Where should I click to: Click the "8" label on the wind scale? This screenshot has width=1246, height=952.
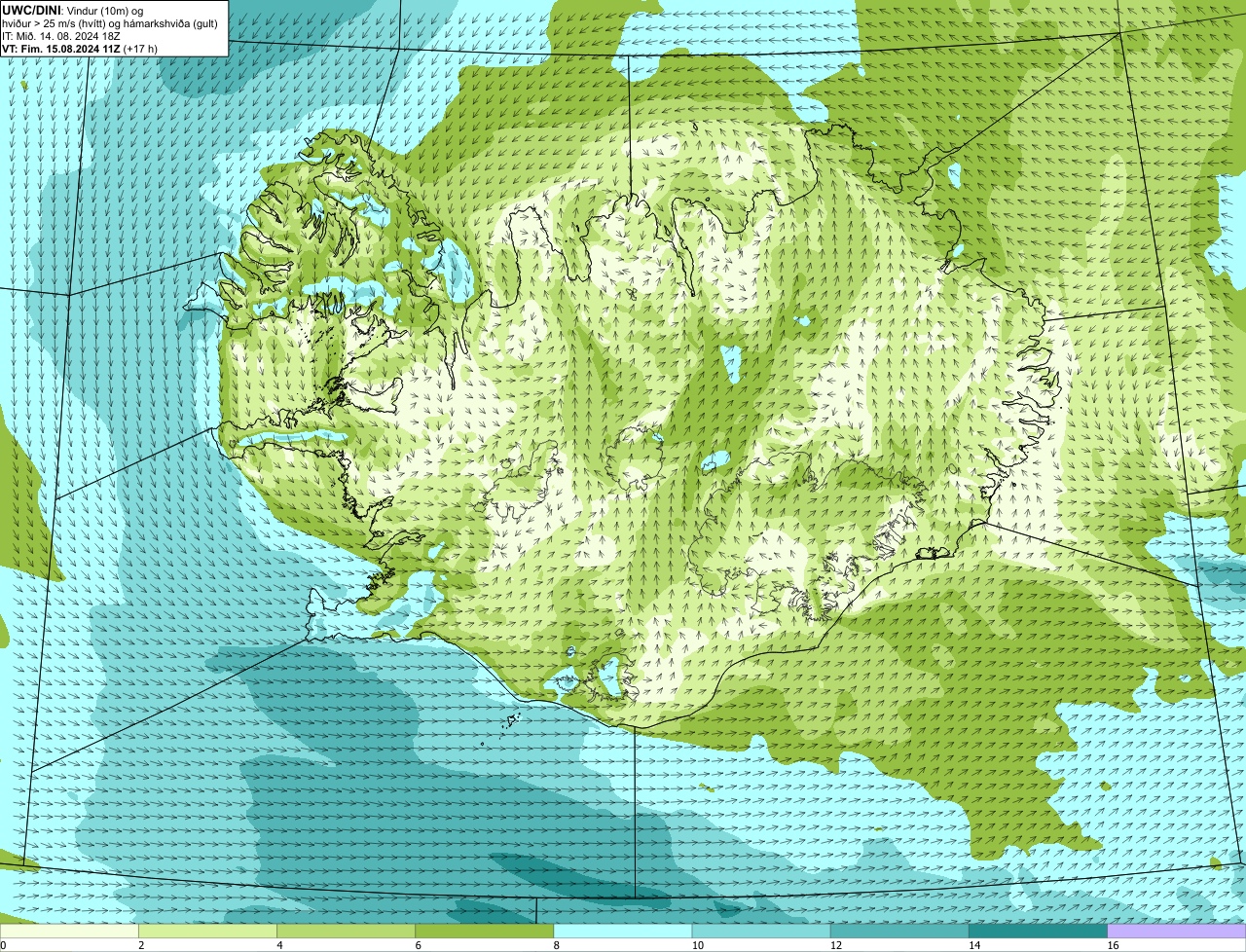point(556,945)
